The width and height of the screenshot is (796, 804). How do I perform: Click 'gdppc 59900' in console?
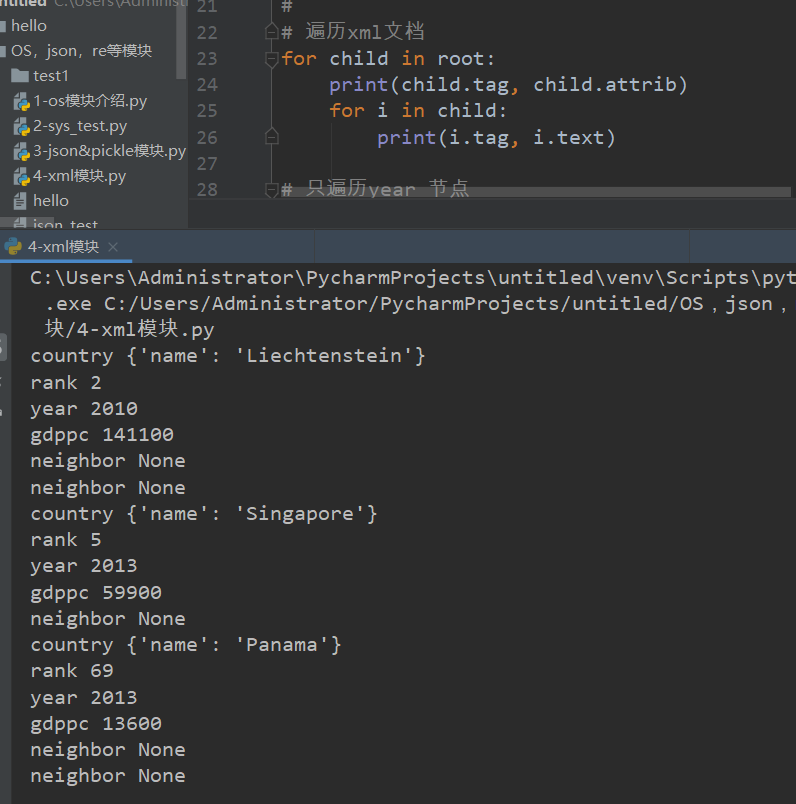click(x=96, y=592)
